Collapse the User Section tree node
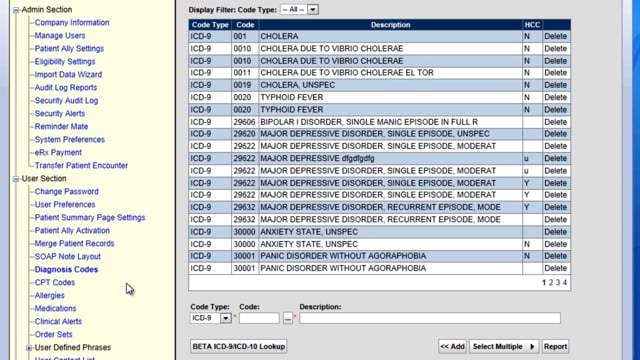Screen dimensions: 640x360 tap(16, 179)
